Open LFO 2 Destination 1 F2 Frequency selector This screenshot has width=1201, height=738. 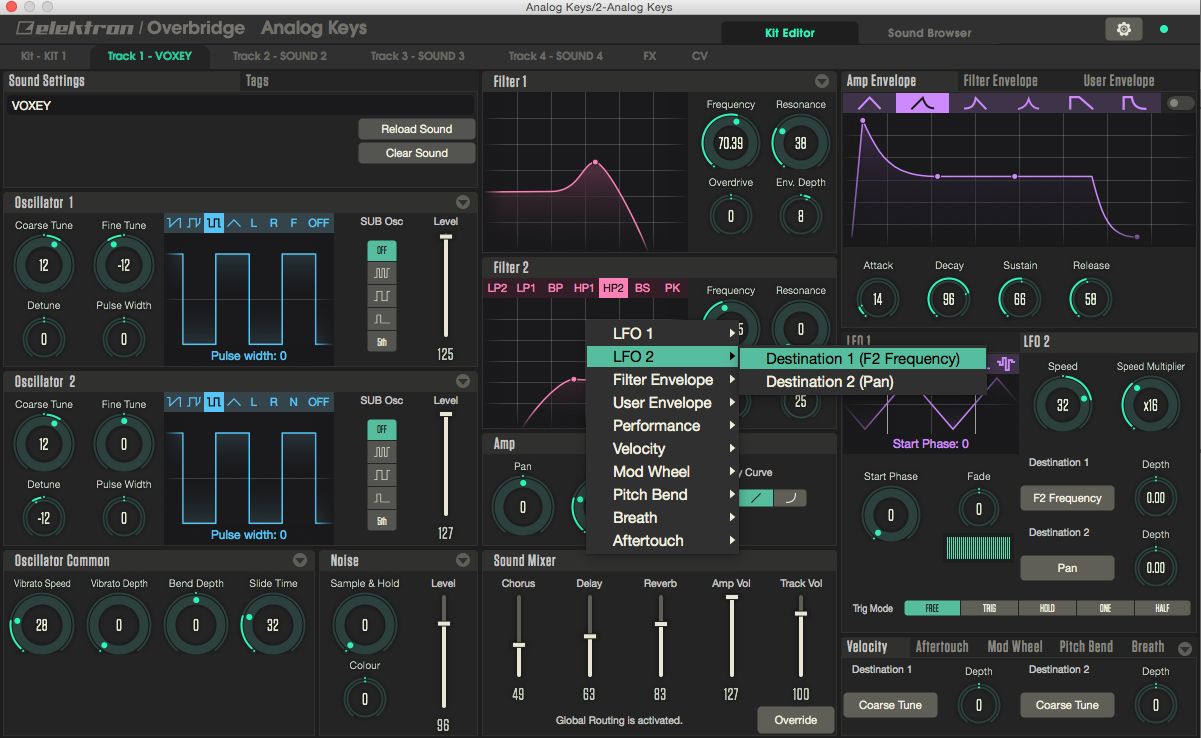[x=1067, y=498]
